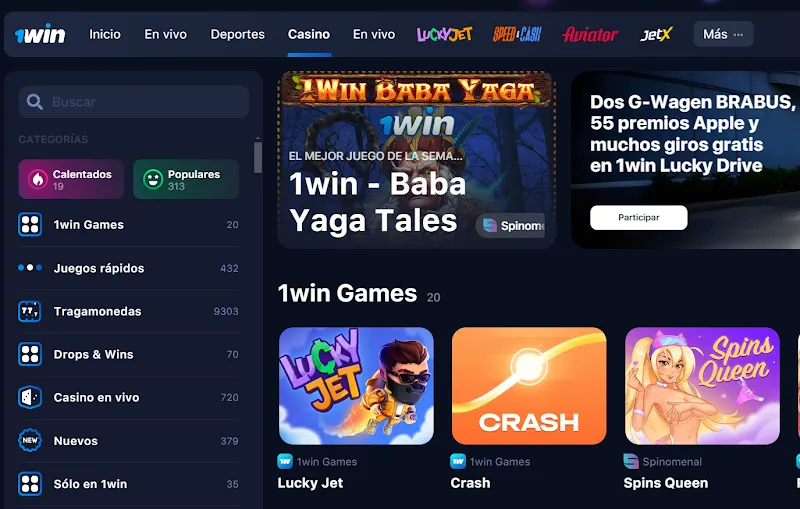Click the Nuevos NEW badge icon
Screen dimensions: 800x509
30,441
